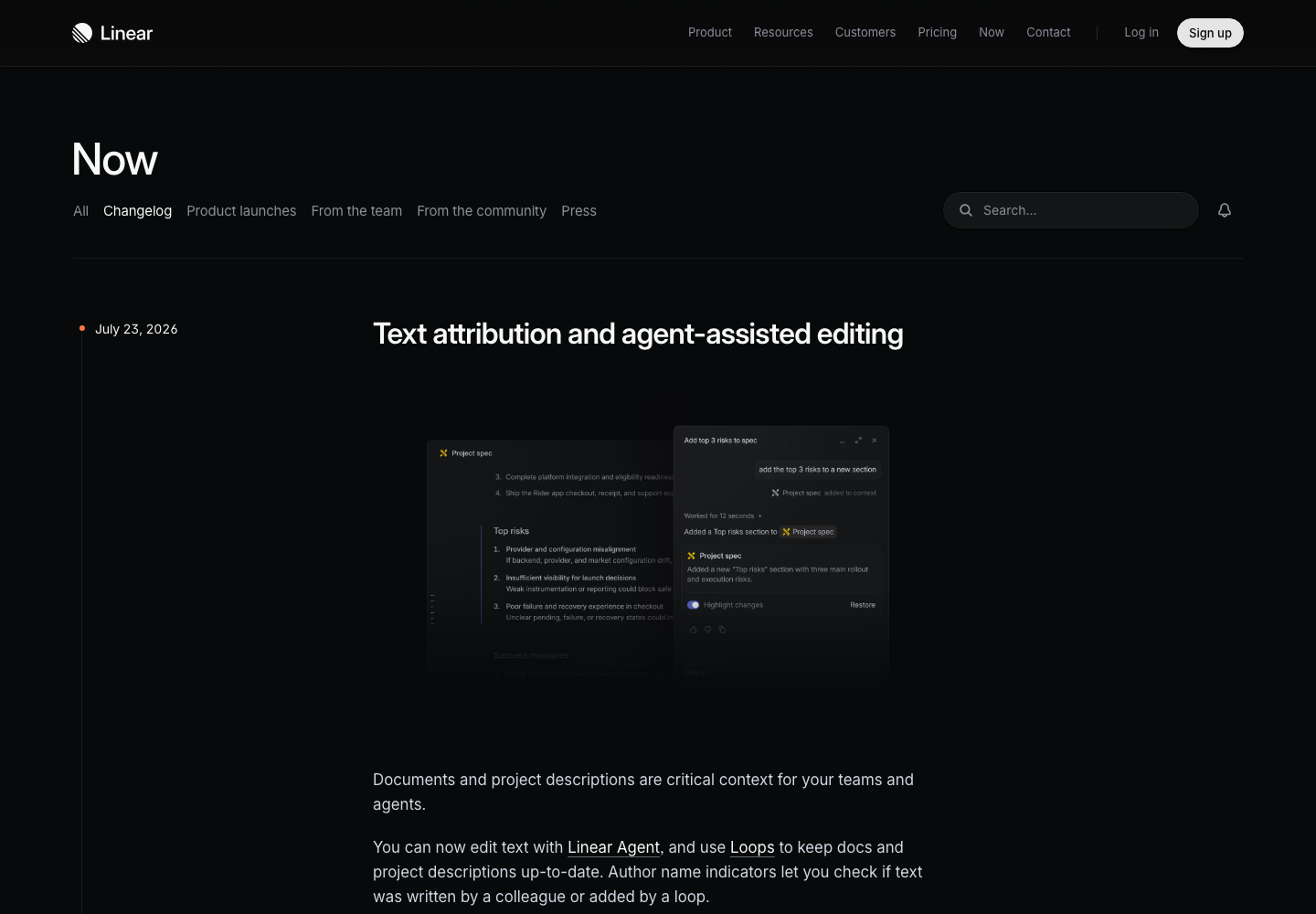Image resolution: width=1316 pixels, height=914 pixels.
Task: Click the July 23, 2026 date
Action: point(136,329)
